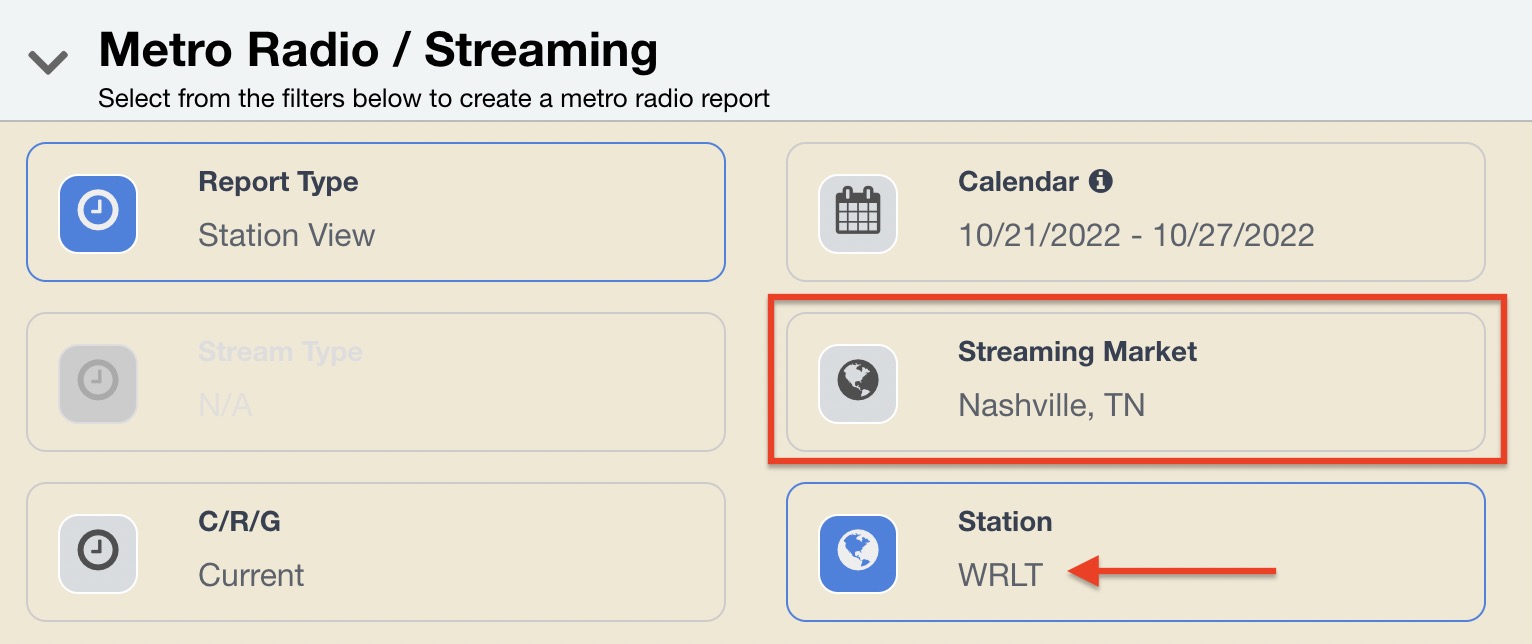Click the calendar grid icon
The height and width of the screenshot is (644, 1532).
pyautogui.click(x=858, y=213)
